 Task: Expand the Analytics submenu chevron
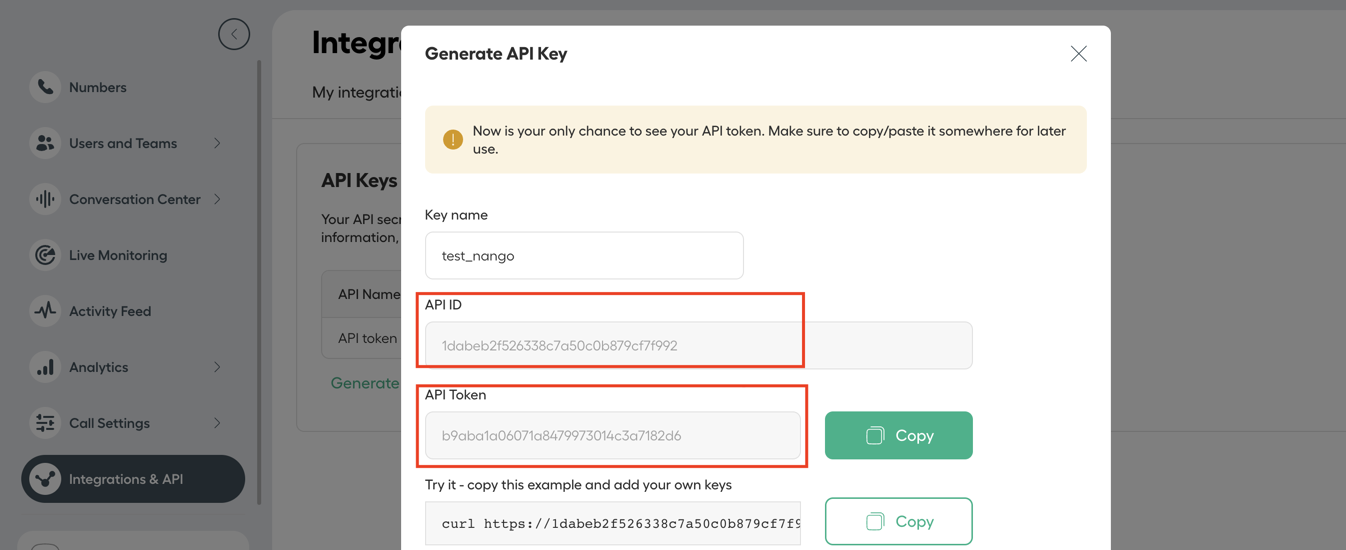click(x=217, y=367)
